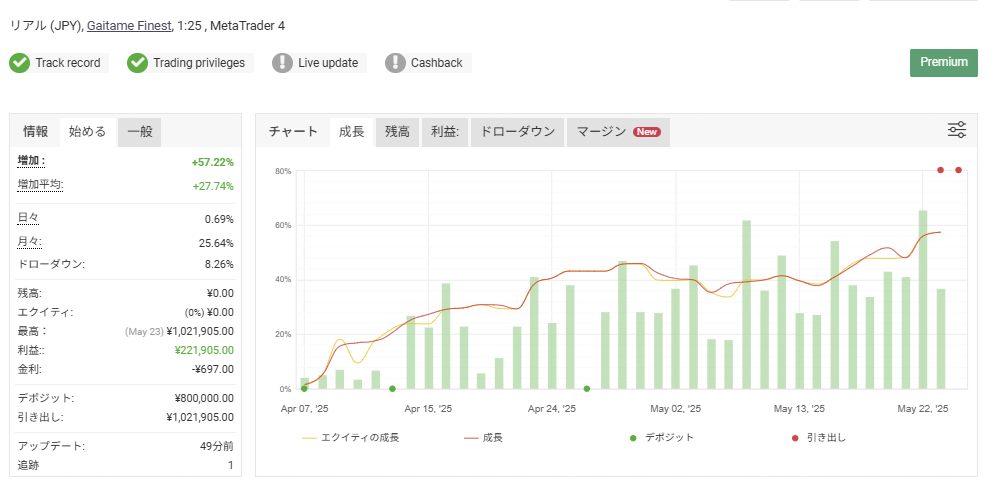Click the 25.64% monthly value
The width and height of the screenshot is (986, 484).
(216, 243)
